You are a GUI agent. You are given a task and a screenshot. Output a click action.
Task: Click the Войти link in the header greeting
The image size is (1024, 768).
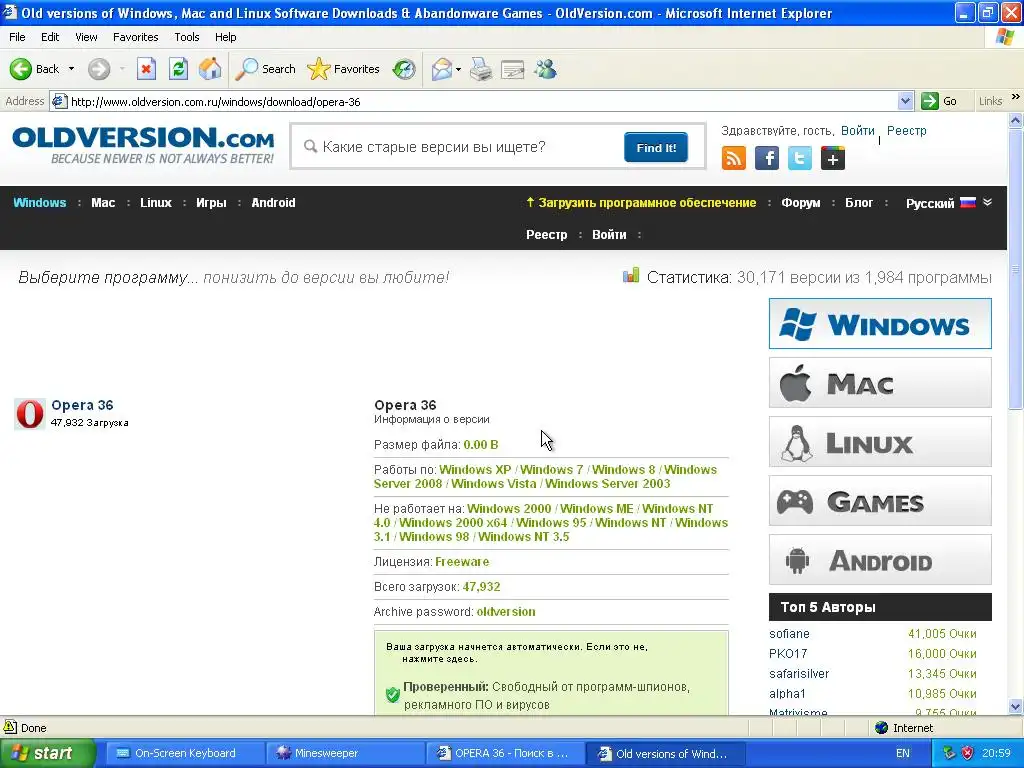[857, 131]
